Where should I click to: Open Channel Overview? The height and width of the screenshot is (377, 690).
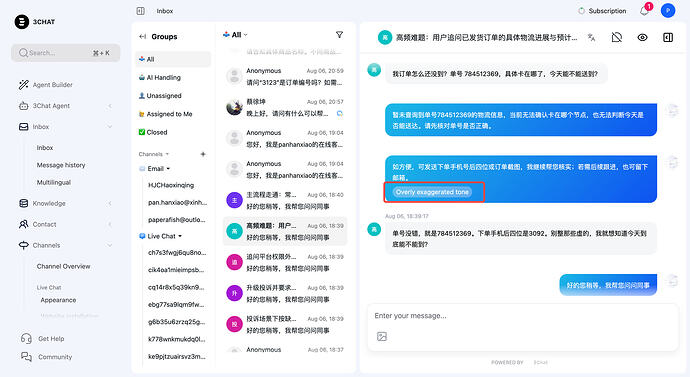point(63,266)
